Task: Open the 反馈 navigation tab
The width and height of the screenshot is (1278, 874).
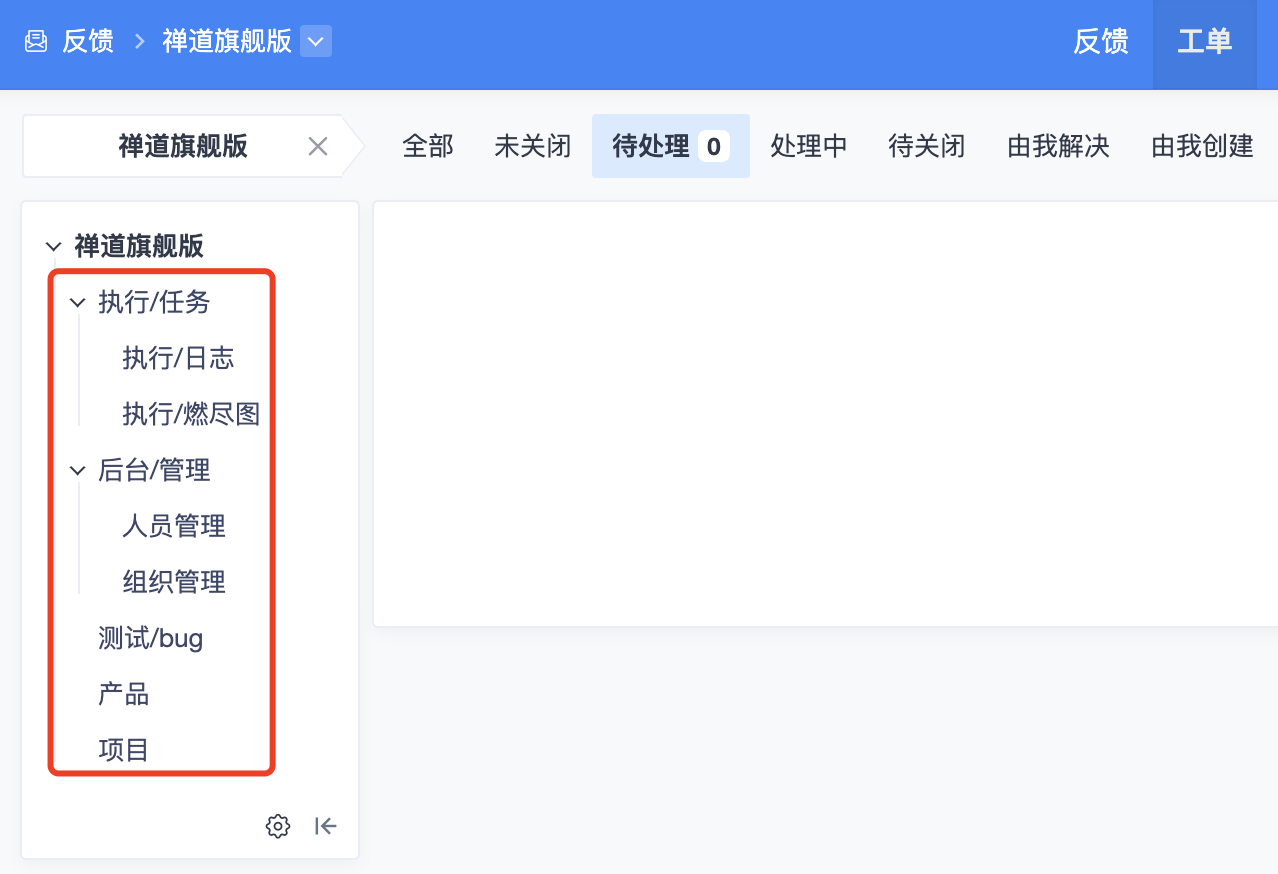Action: (1100, 42)
